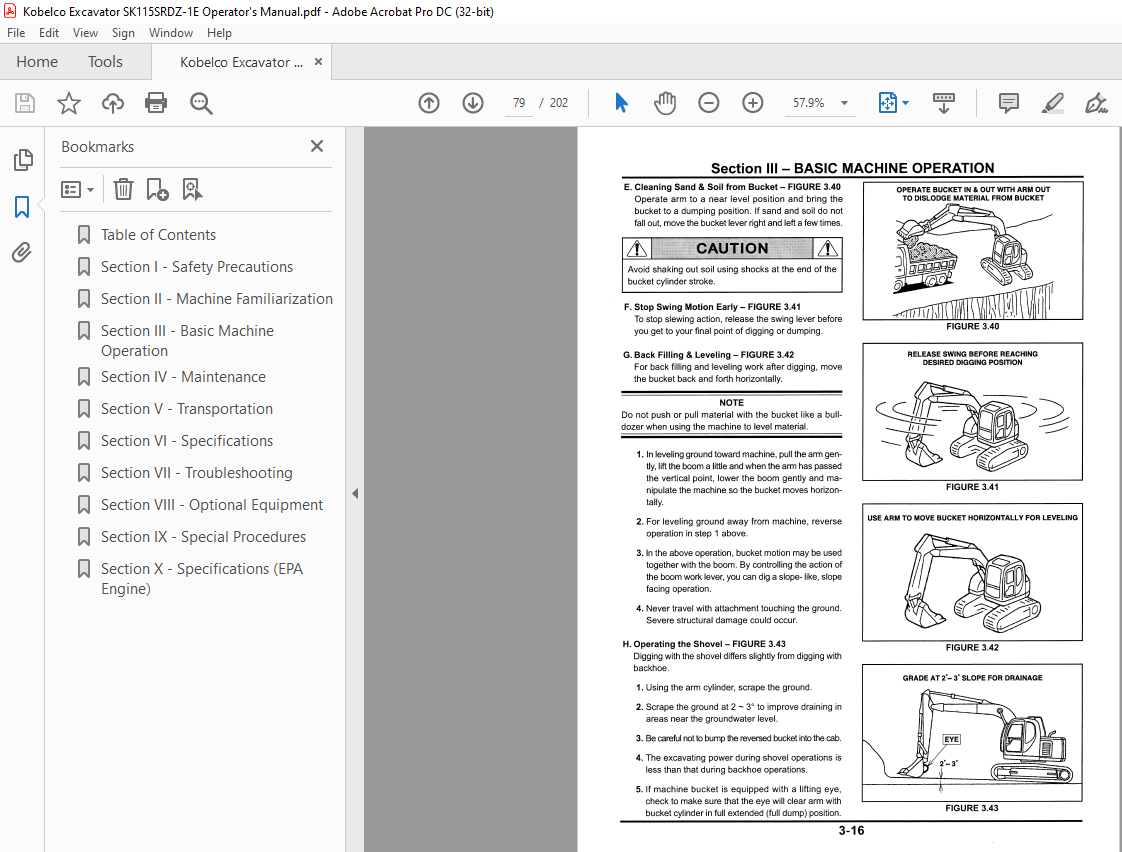The image size is (1122, 852).
Task: Add document to starred favorites
Action: coord(69,103)
